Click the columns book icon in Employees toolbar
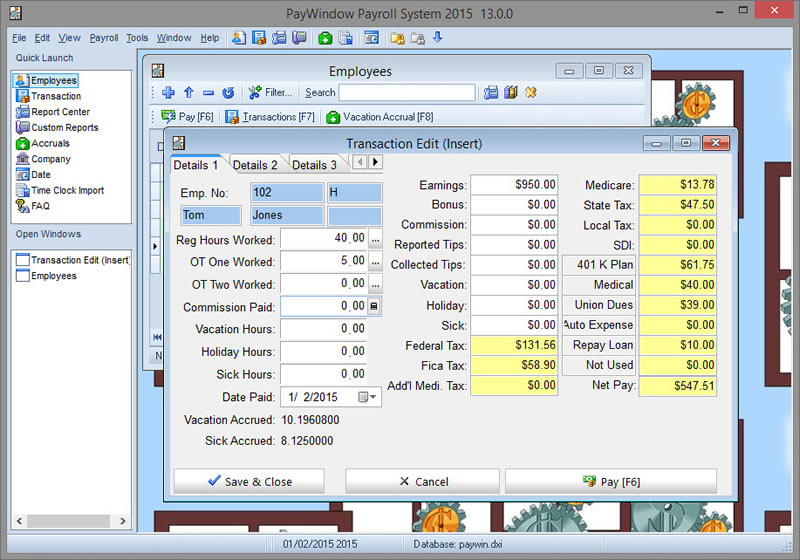This screenshot has height=560, width=800. [x=511, y=92]
